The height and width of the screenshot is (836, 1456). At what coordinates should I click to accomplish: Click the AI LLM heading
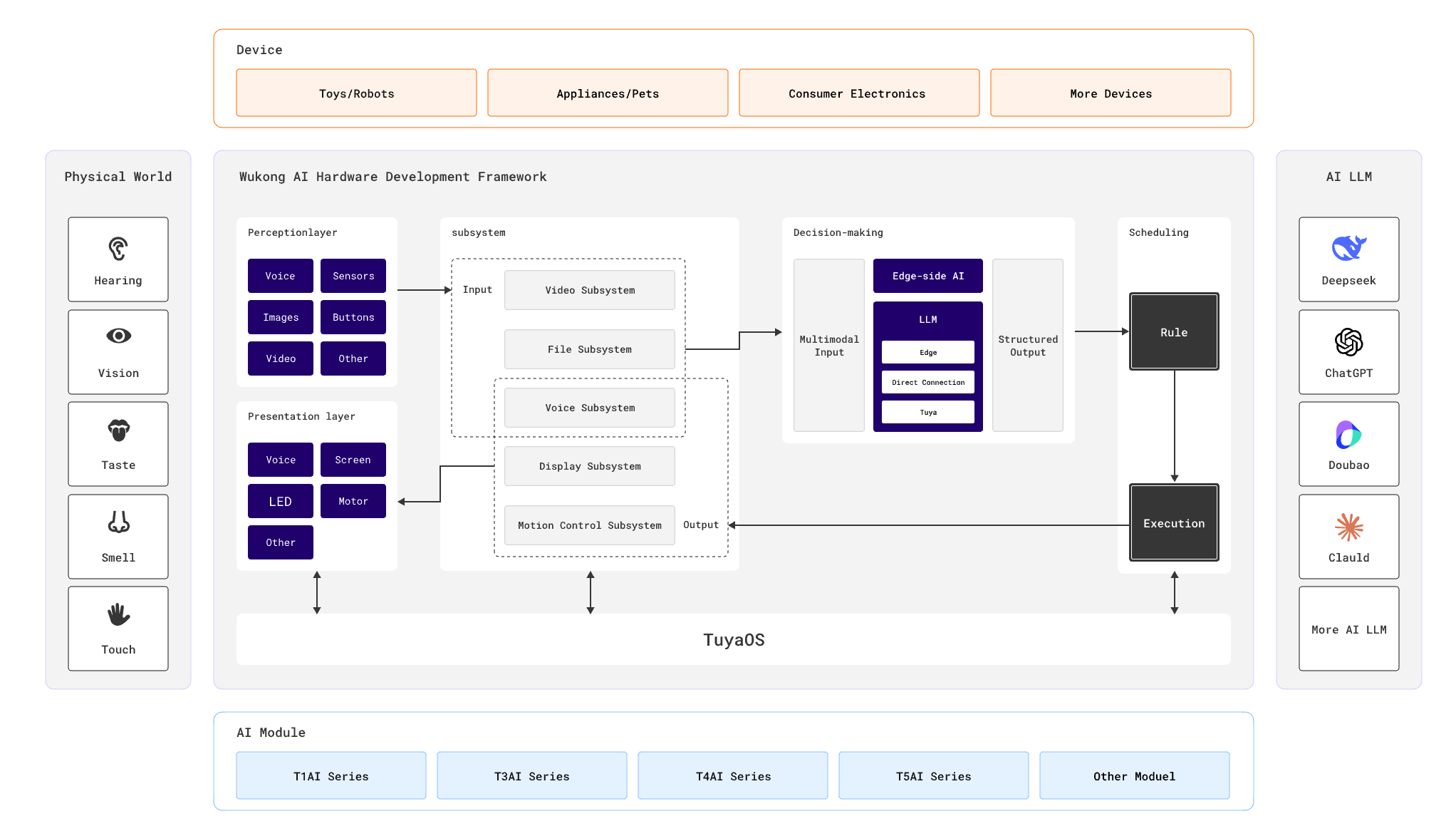coord(1348,176)
